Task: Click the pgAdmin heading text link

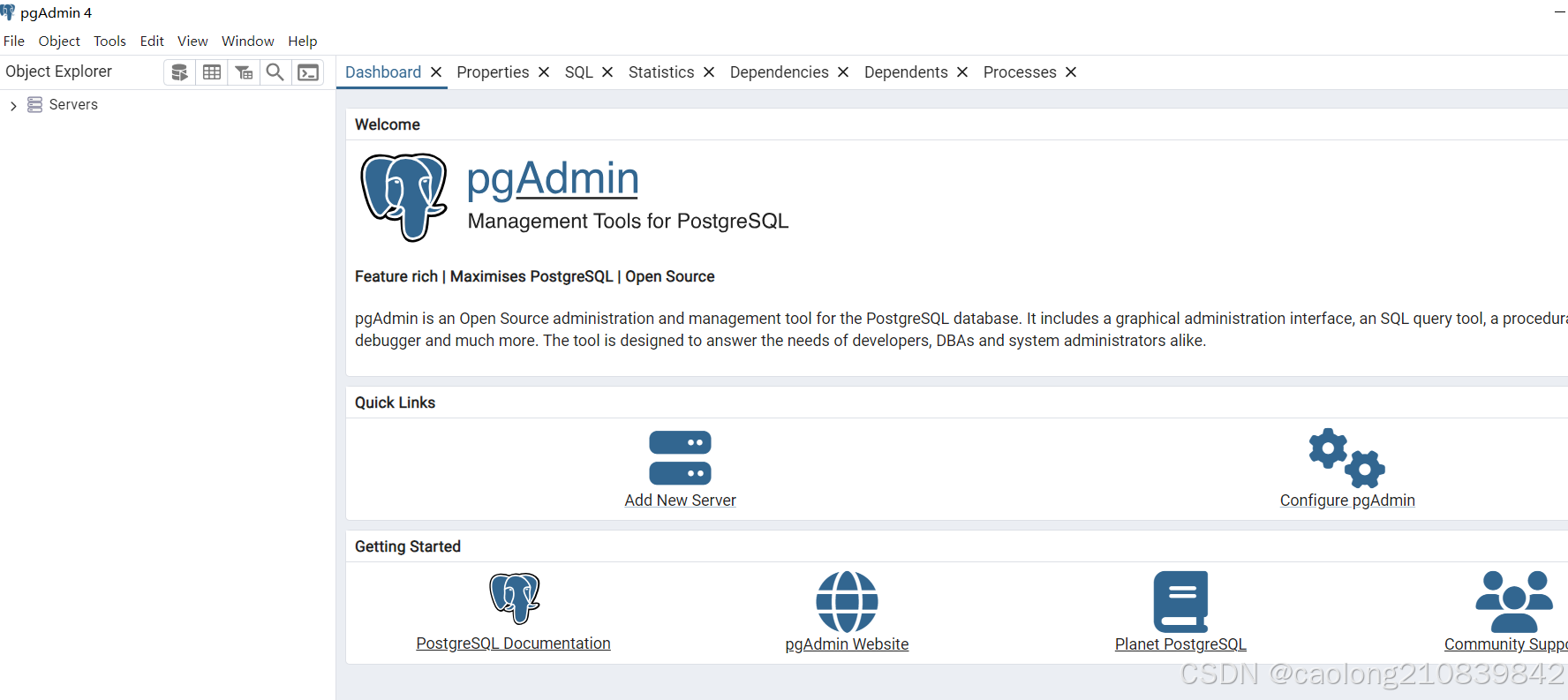Action: [x=553, y=179]
